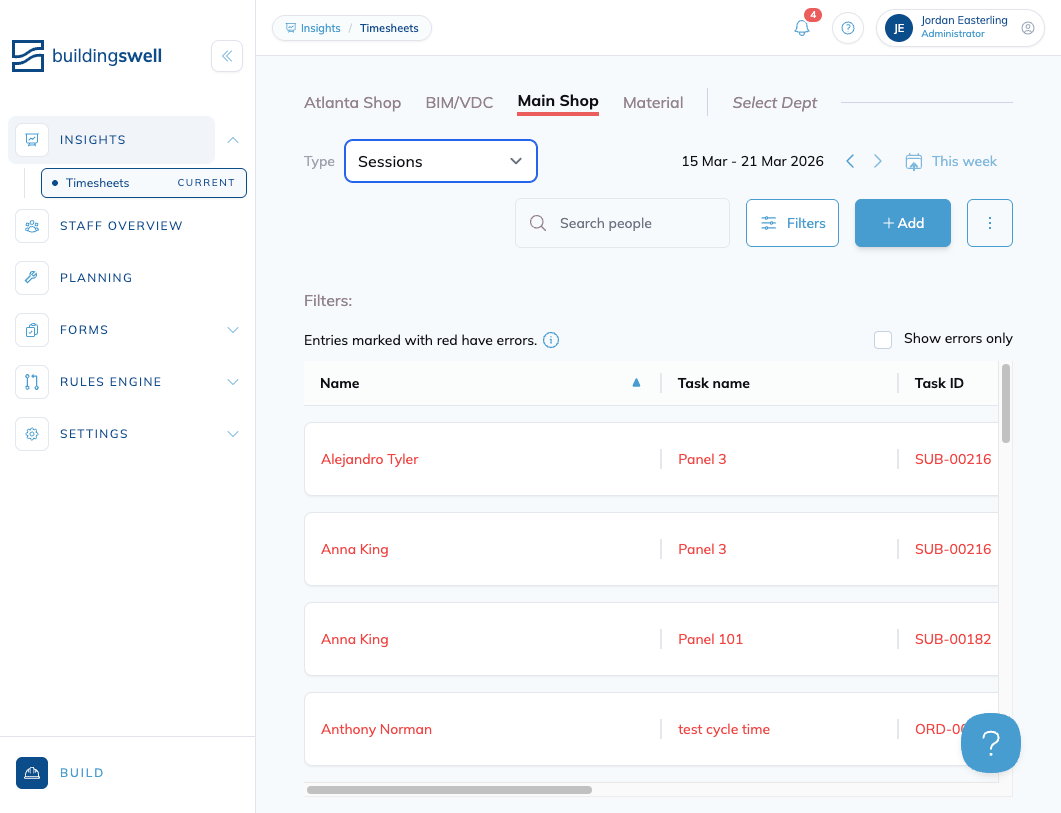
Task: Go to previous week arrow
Action: (x=850, y=161)
